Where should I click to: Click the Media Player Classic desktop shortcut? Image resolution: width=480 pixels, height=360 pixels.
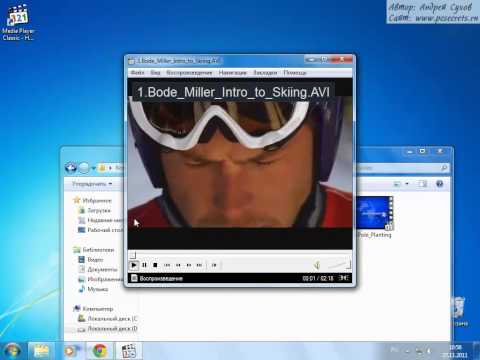18,22
